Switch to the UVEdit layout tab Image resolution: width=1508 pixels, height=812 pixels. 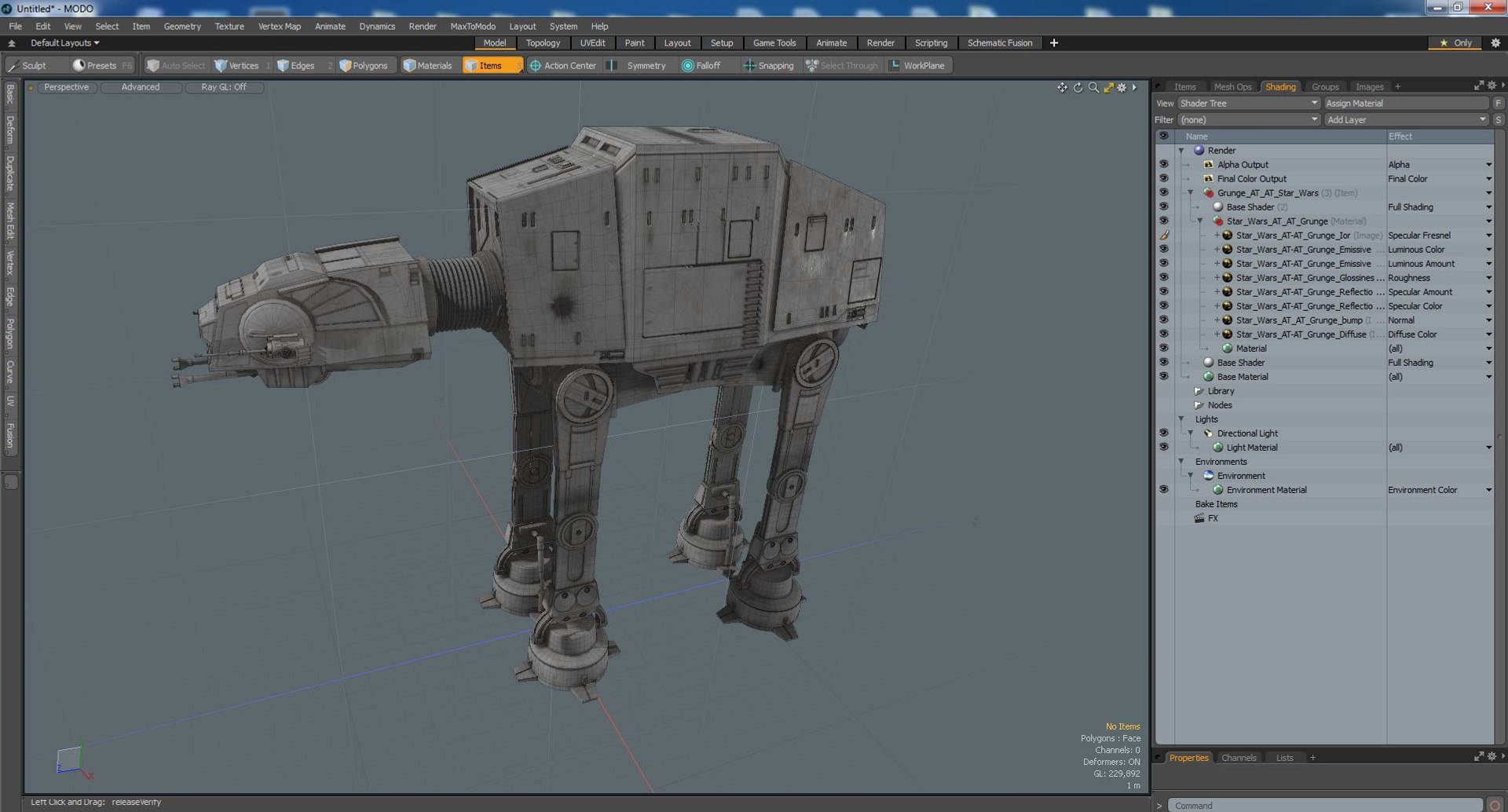592,43
